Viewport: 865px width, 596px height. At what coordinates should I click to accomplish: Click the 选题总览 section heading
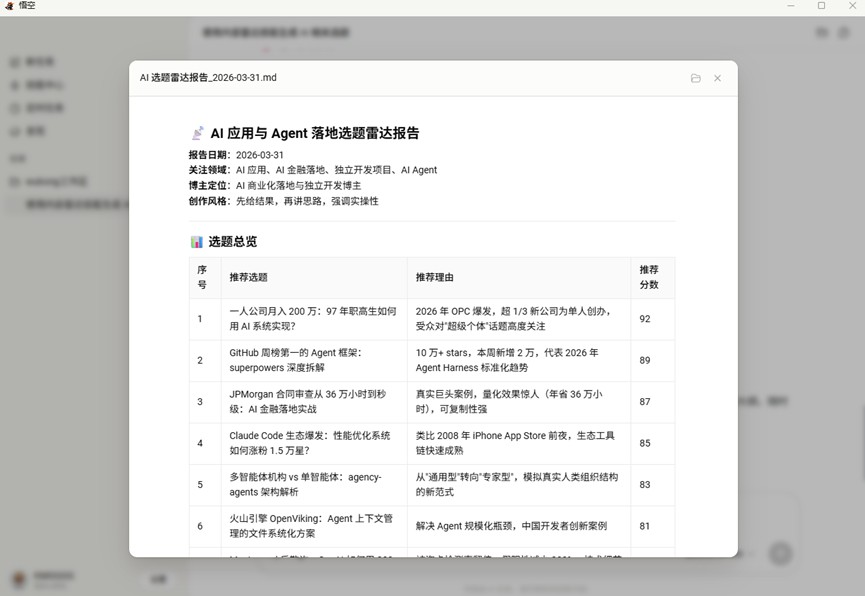pos(232,241)
